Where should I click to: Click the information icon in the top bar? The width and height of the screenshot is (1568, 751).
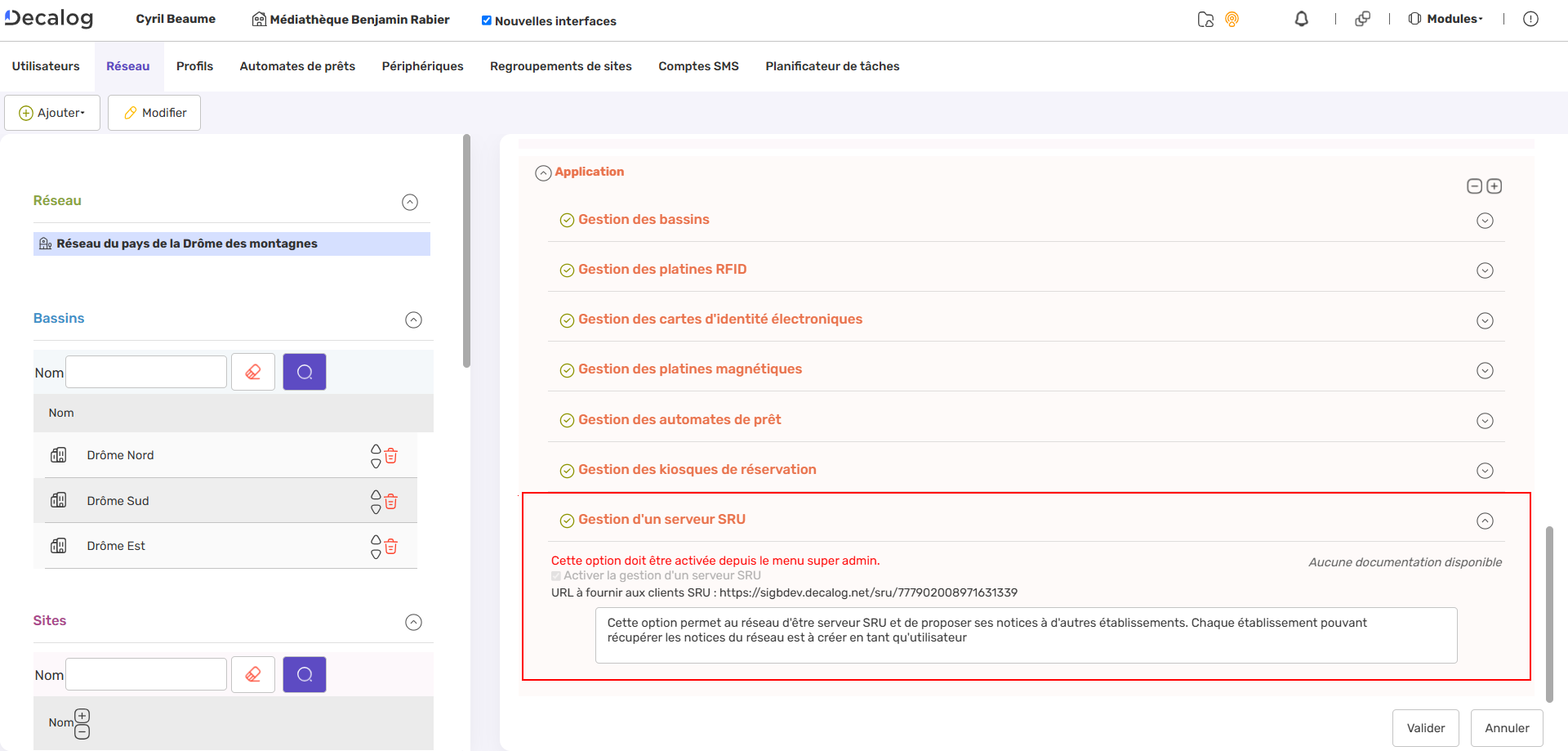[x=1530, y=19]
